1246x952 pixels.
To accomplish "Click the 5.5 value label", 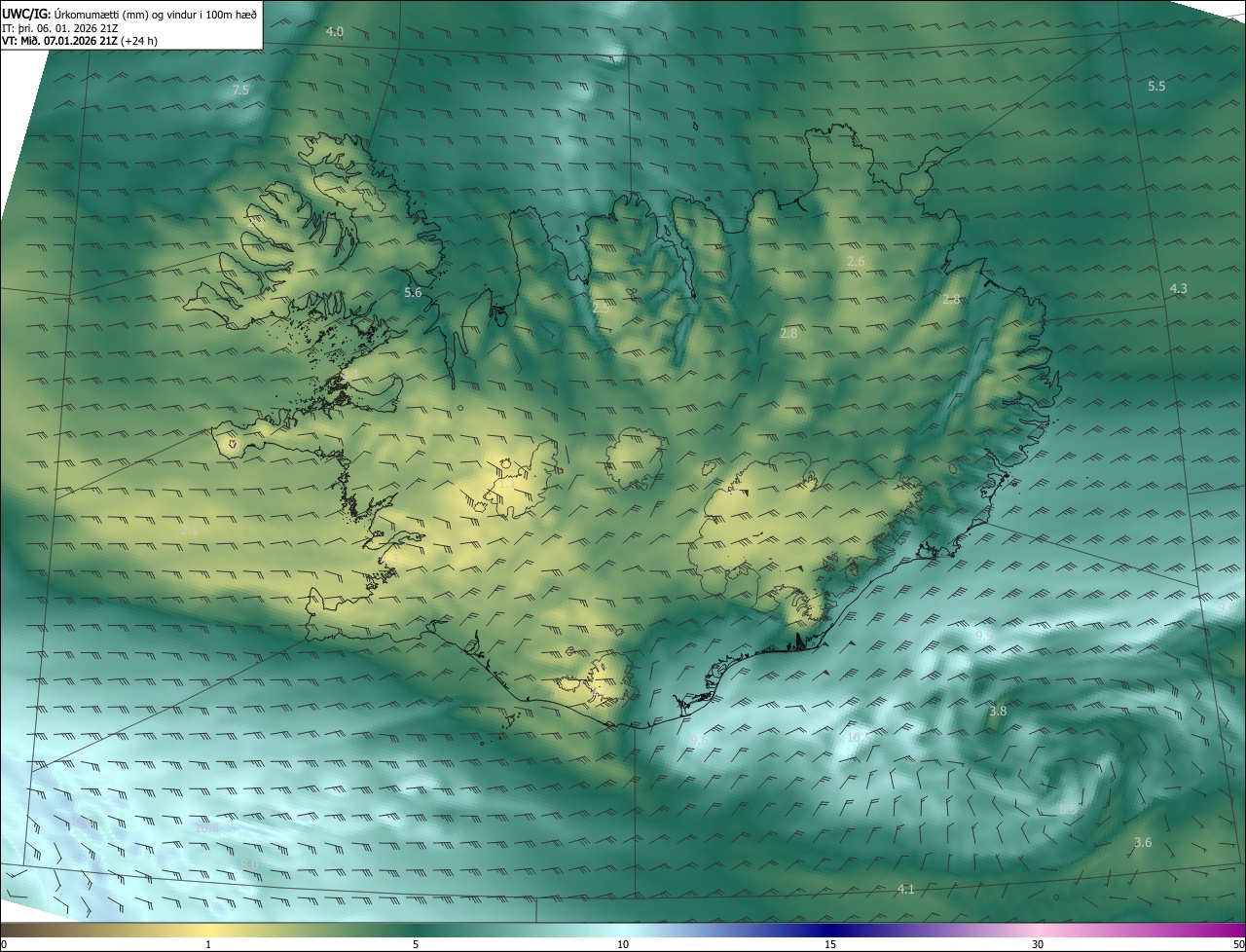I will click(x=1156, y=87).
